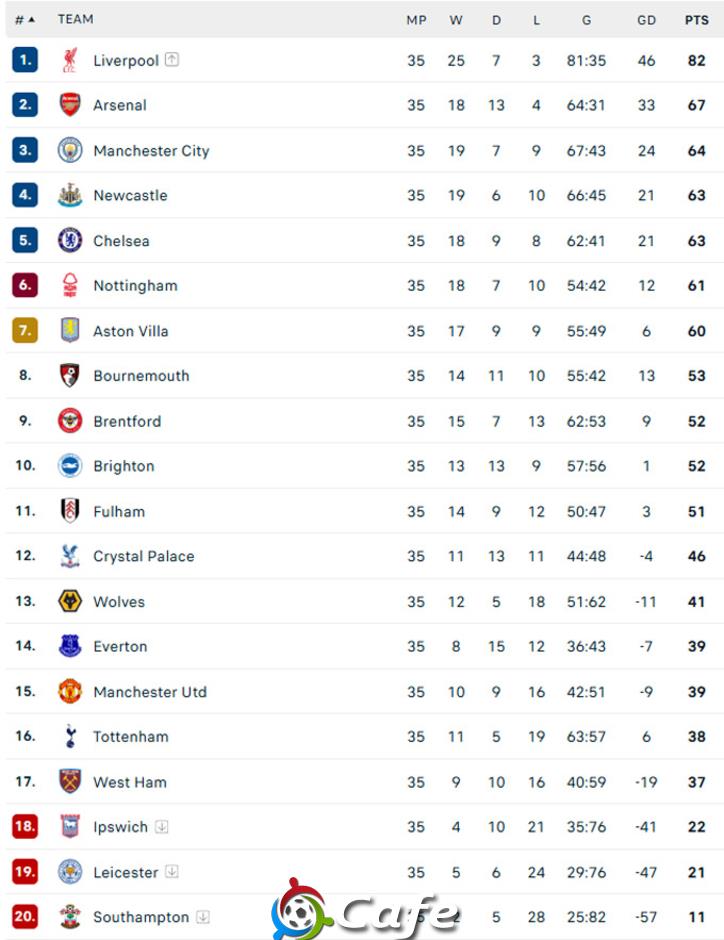Click the promotion arrow icon beside Liverpool
The width and height of the screenshot is (724, 940).
[172, 59]
